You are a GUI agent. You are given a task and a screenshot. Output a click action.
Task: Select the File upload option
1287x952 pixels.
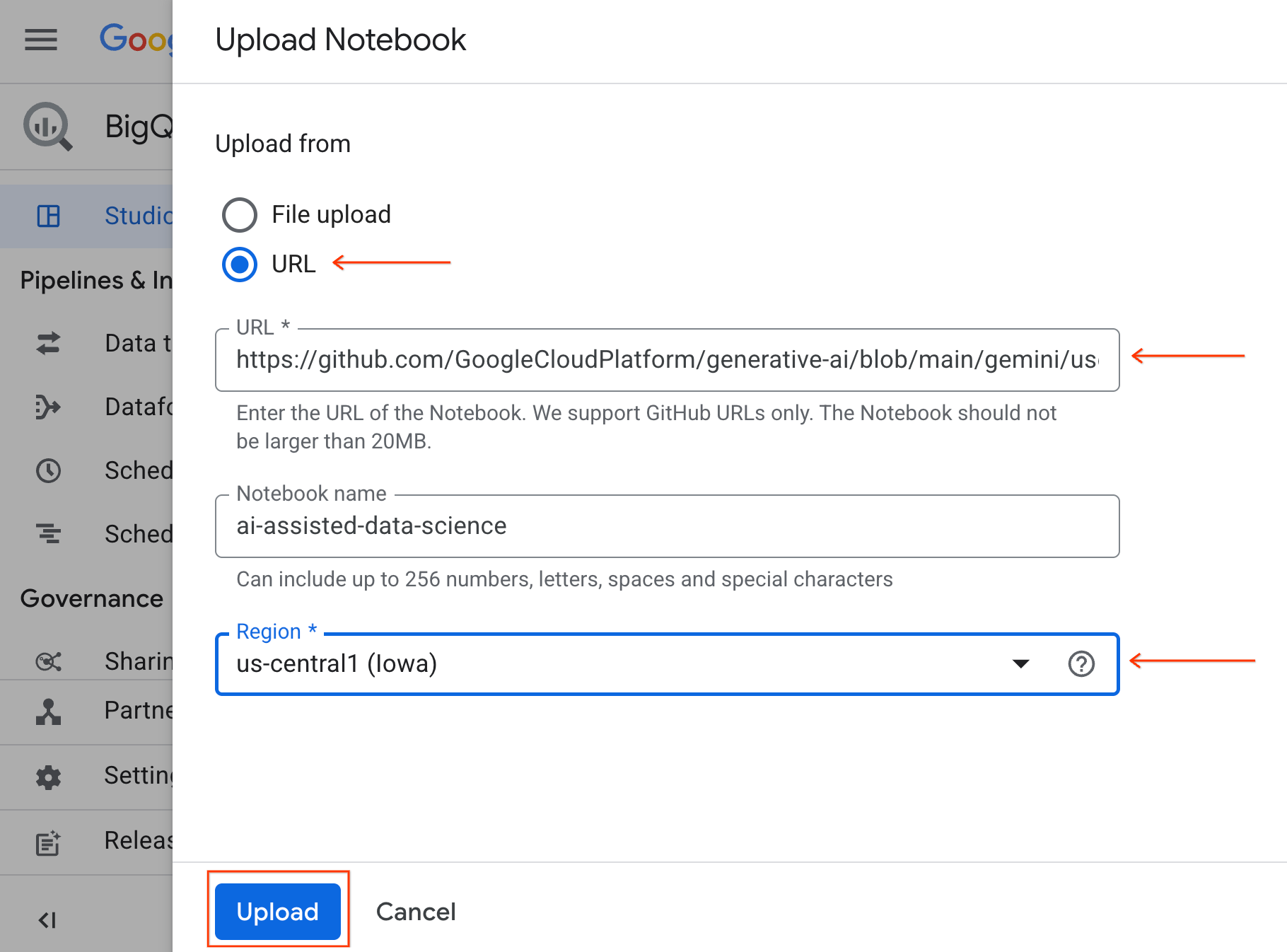point(239,214)
